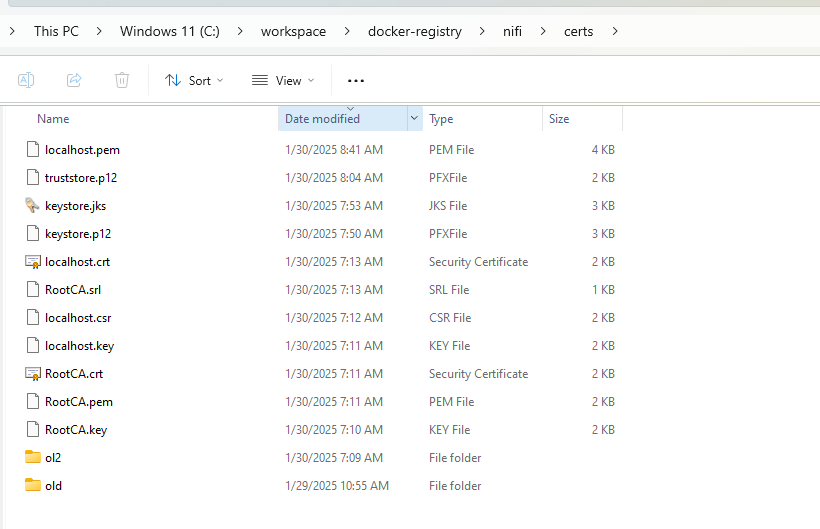
Task: Navigate to nifi in breadcrumb
Action: click(x=512, y=31)
